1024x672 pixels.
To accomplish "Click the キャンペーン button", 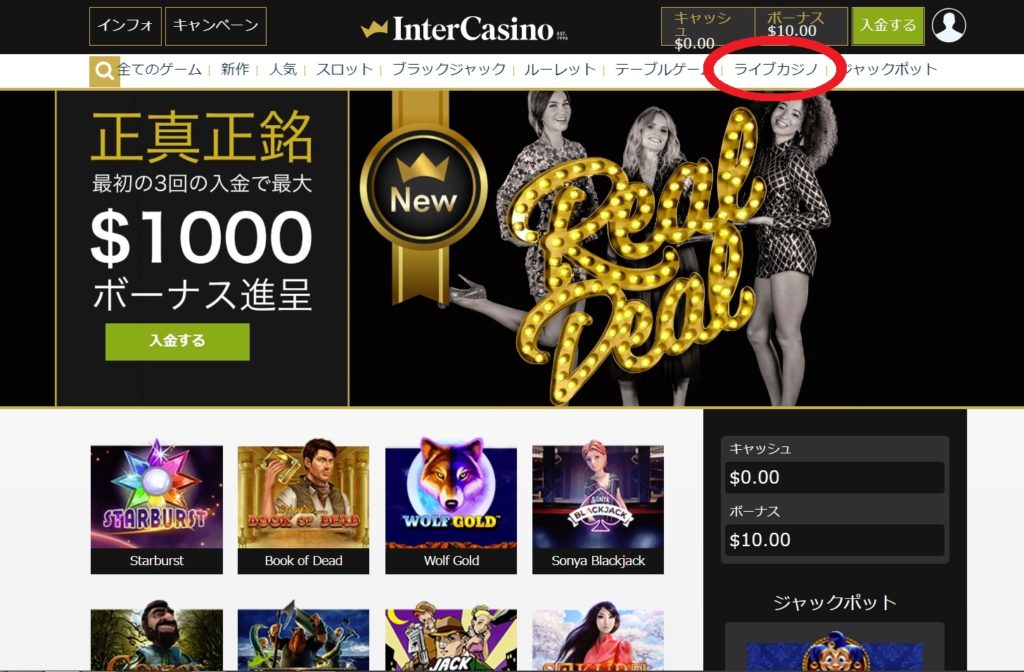I will click(216, 26).
